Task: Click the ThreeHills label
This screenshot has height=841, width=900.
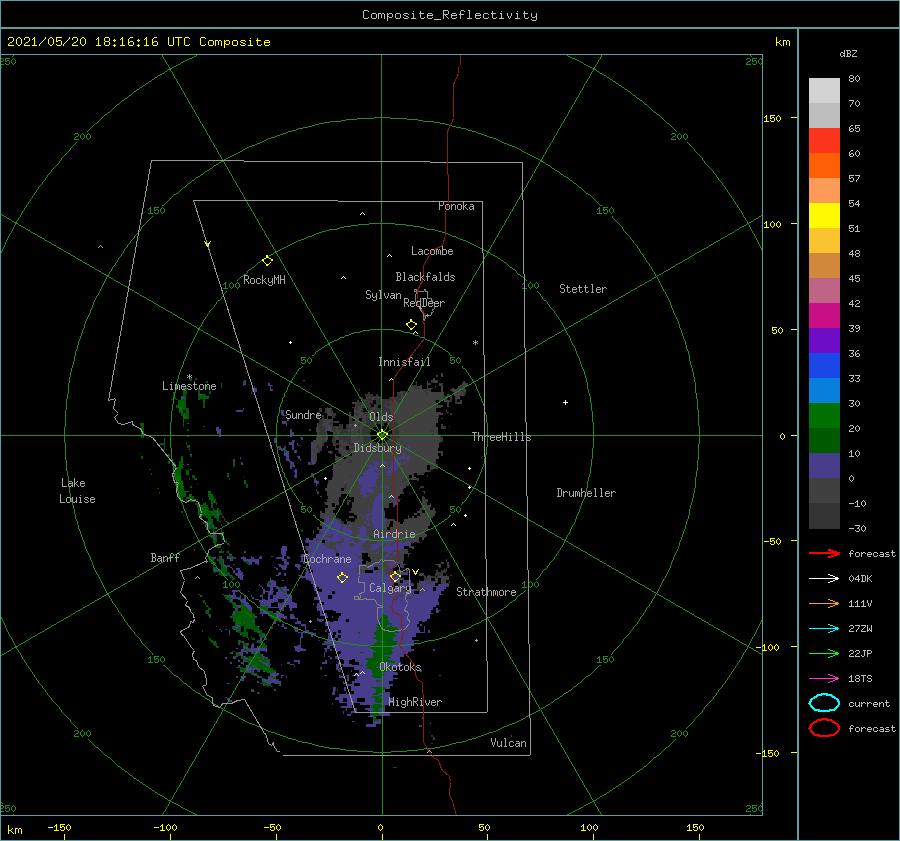Action: [x=501, y=437]
